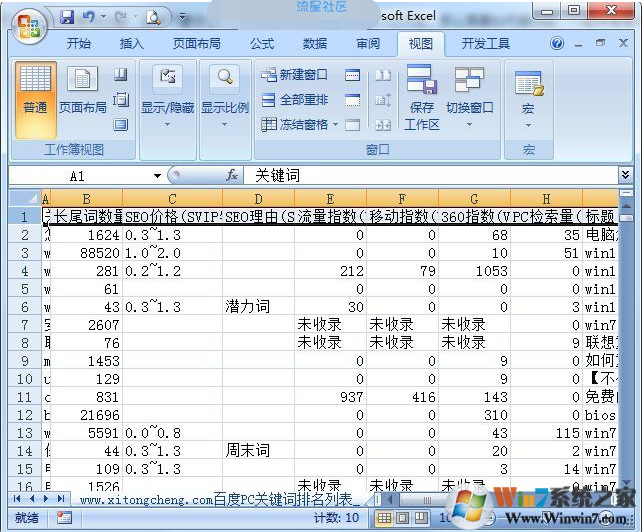Select column E header
The width and height of the screenshot is (643, 532).
pyautogui.click(x=330, y=199)
